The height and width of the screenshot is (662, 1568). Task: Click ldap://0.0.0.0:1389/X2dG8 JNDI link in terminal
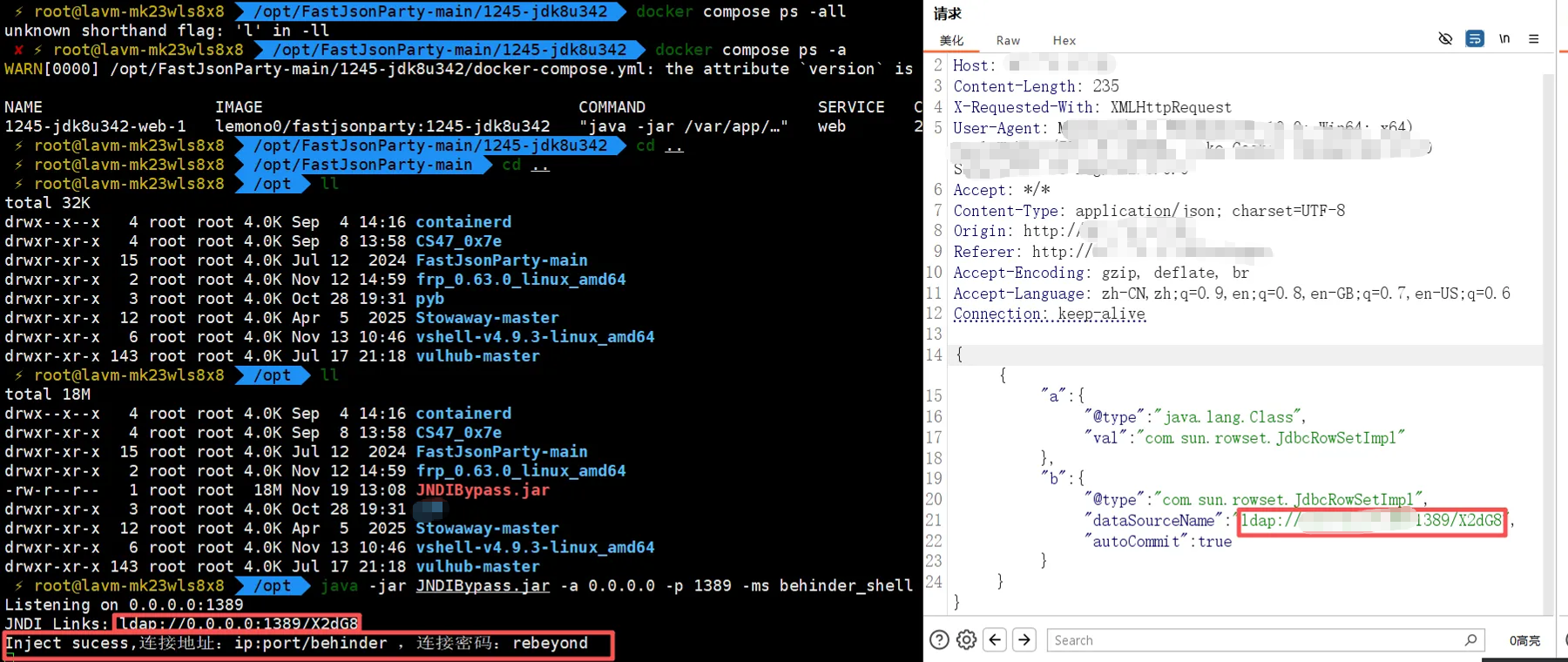(239, 625)
